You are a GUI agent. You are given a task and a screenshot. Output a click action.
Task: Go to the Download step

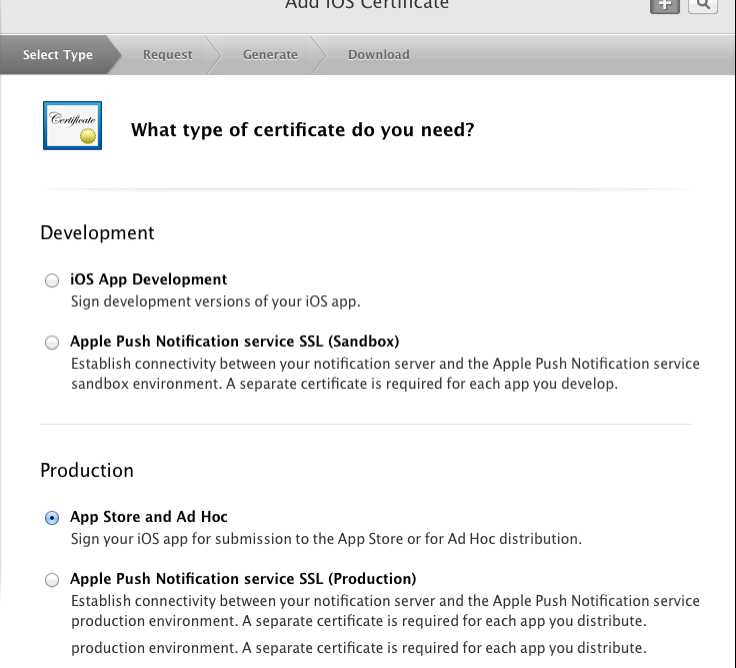tap(378, 54)
